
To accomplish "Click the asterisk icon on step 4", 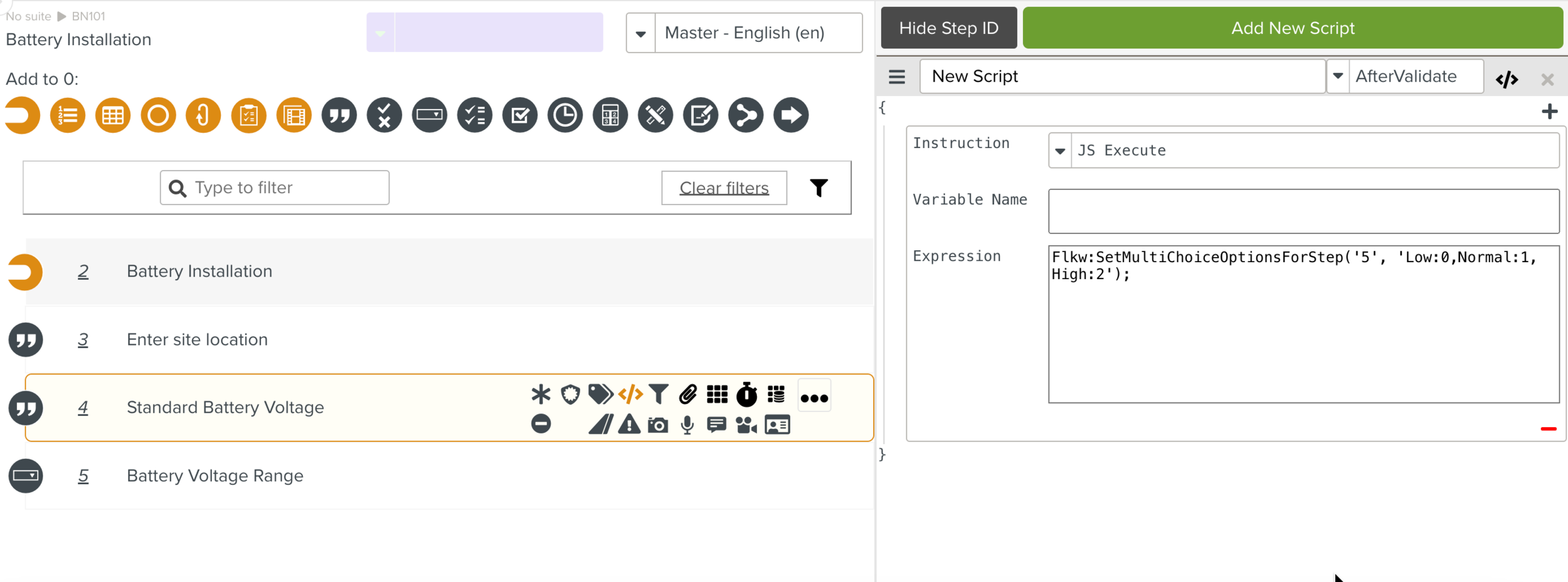I will point(541,394).
